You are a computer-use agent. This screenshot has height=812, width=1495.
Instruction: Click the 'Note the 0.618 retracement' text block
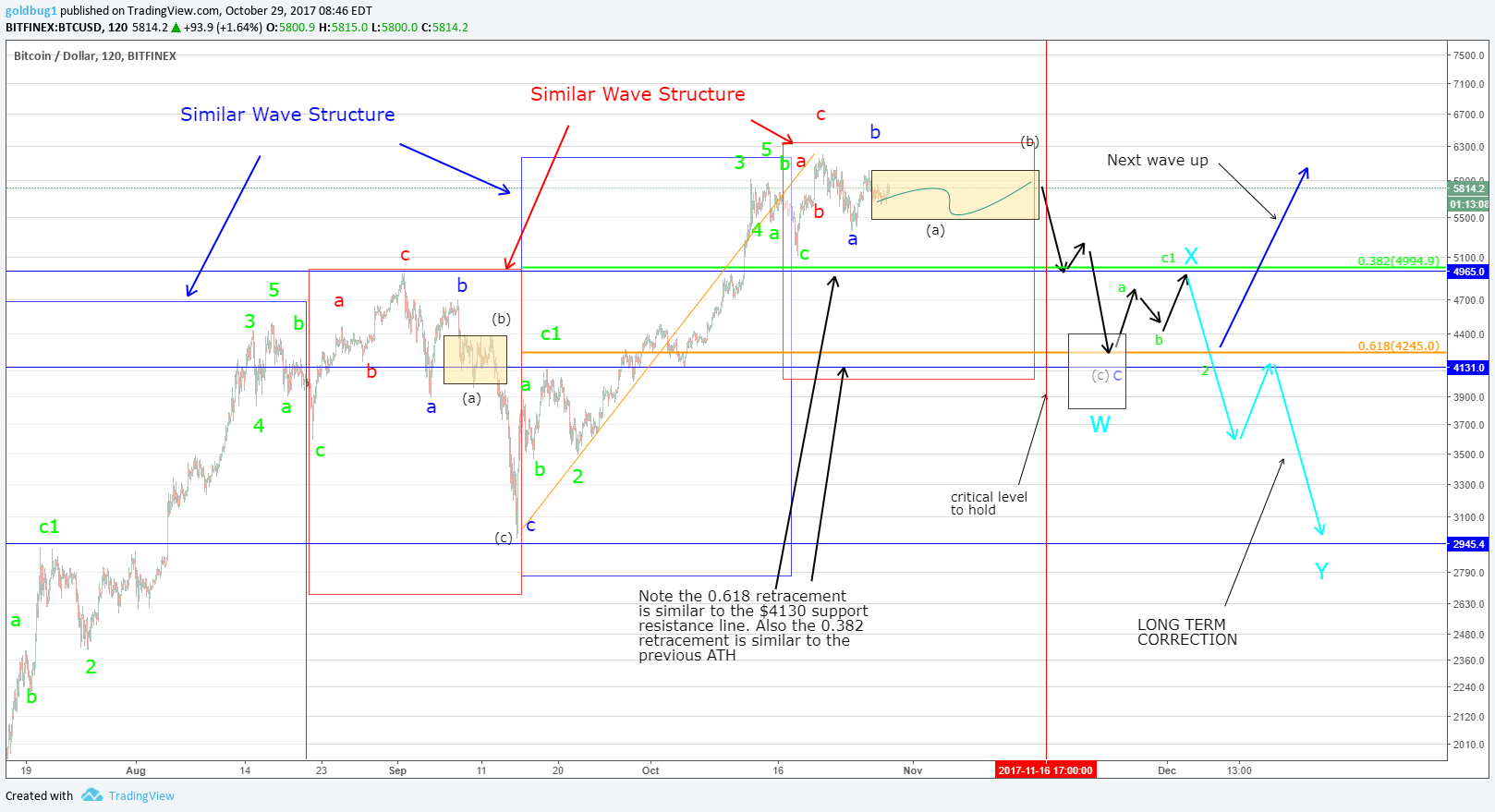753,626
